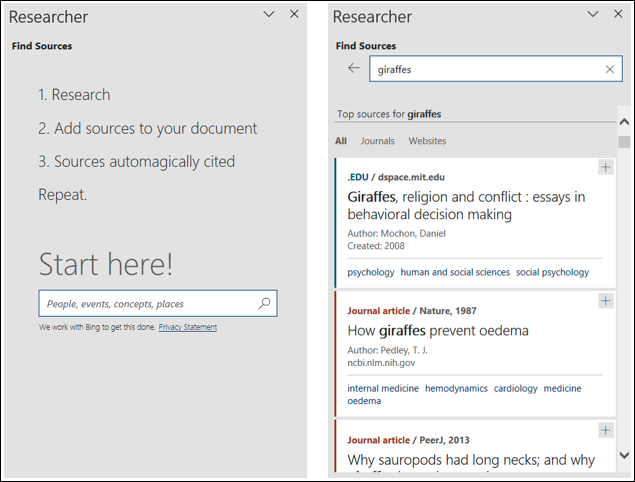Image resolution: width=635 pixels, height=482 pixels.
Task: Add the PeerJ 2013 article with its plus button
Action: pos(605,430)
